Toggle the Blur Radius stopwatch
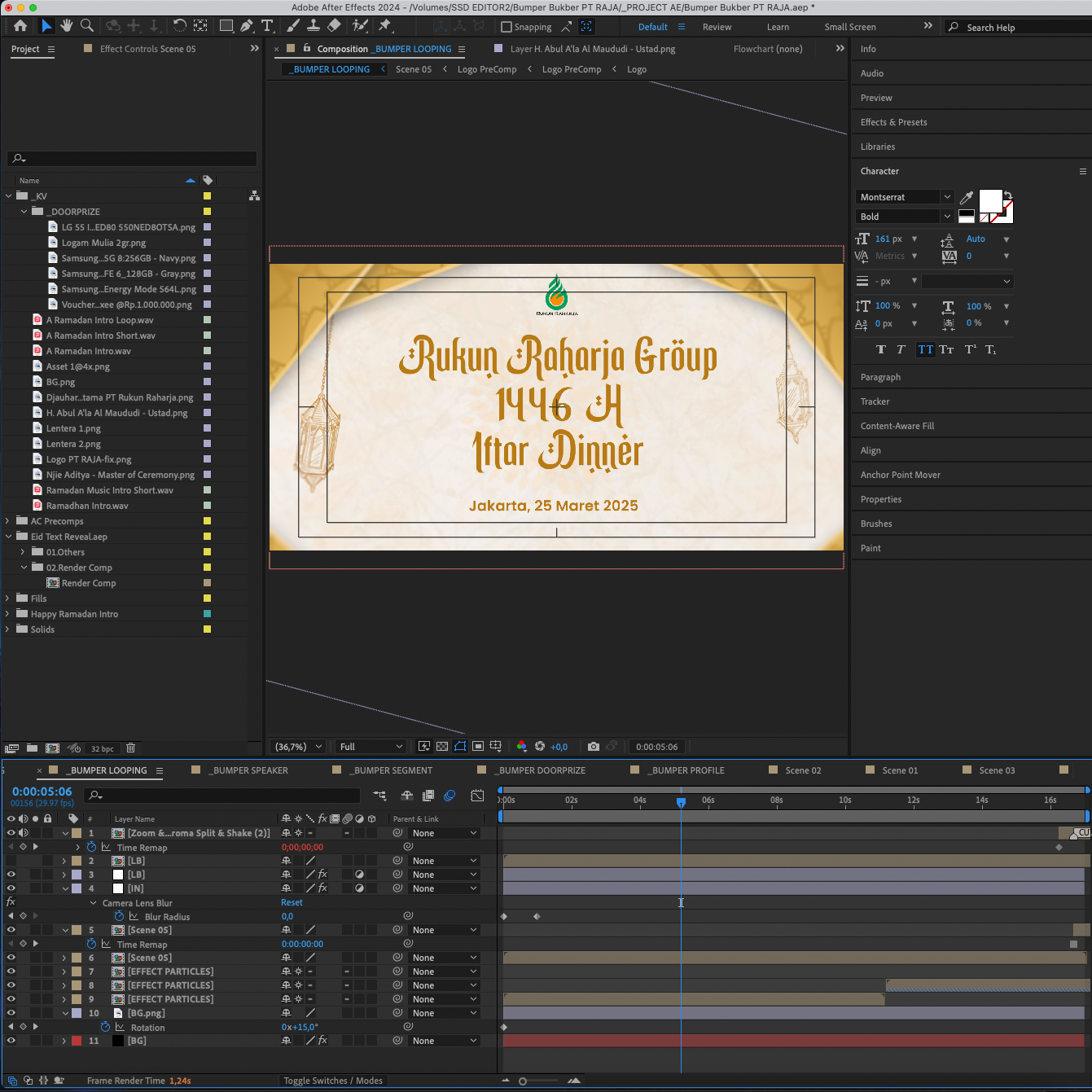The width and height of the screenshot is (1092, 1092). 120,916
